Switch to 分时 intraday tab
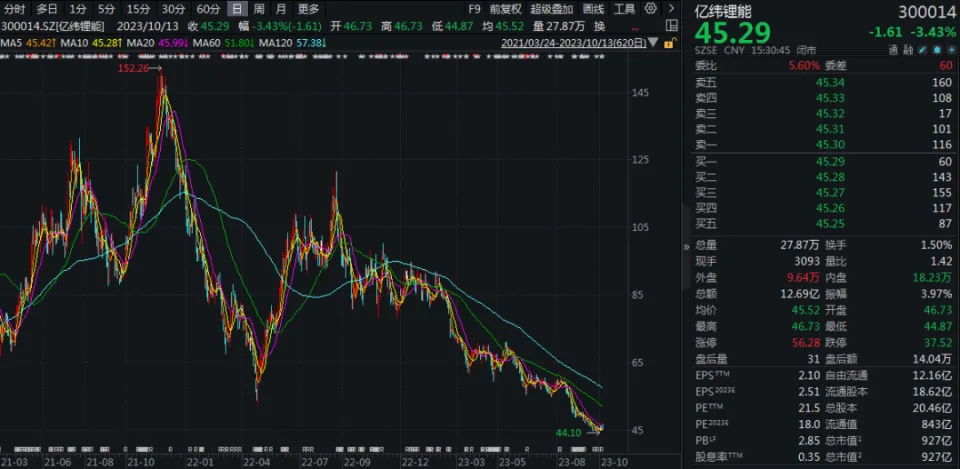The width and height of the screenshot is (960, 469). tap(15, 9)
